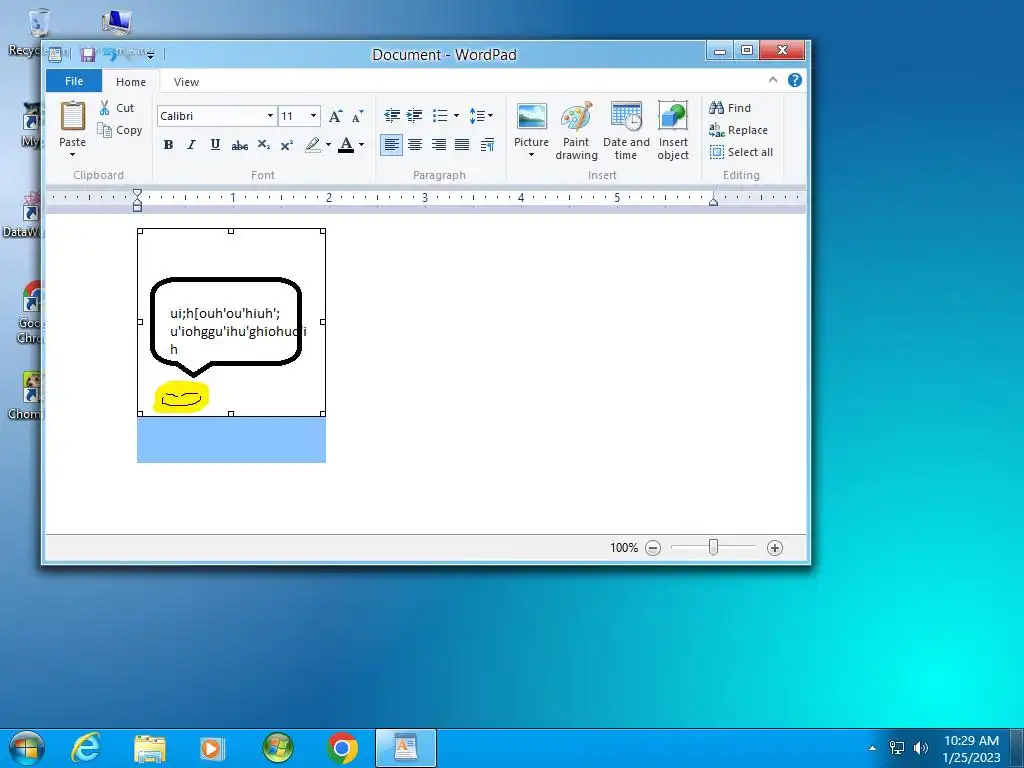Switch to the View tab

[186, 82]
